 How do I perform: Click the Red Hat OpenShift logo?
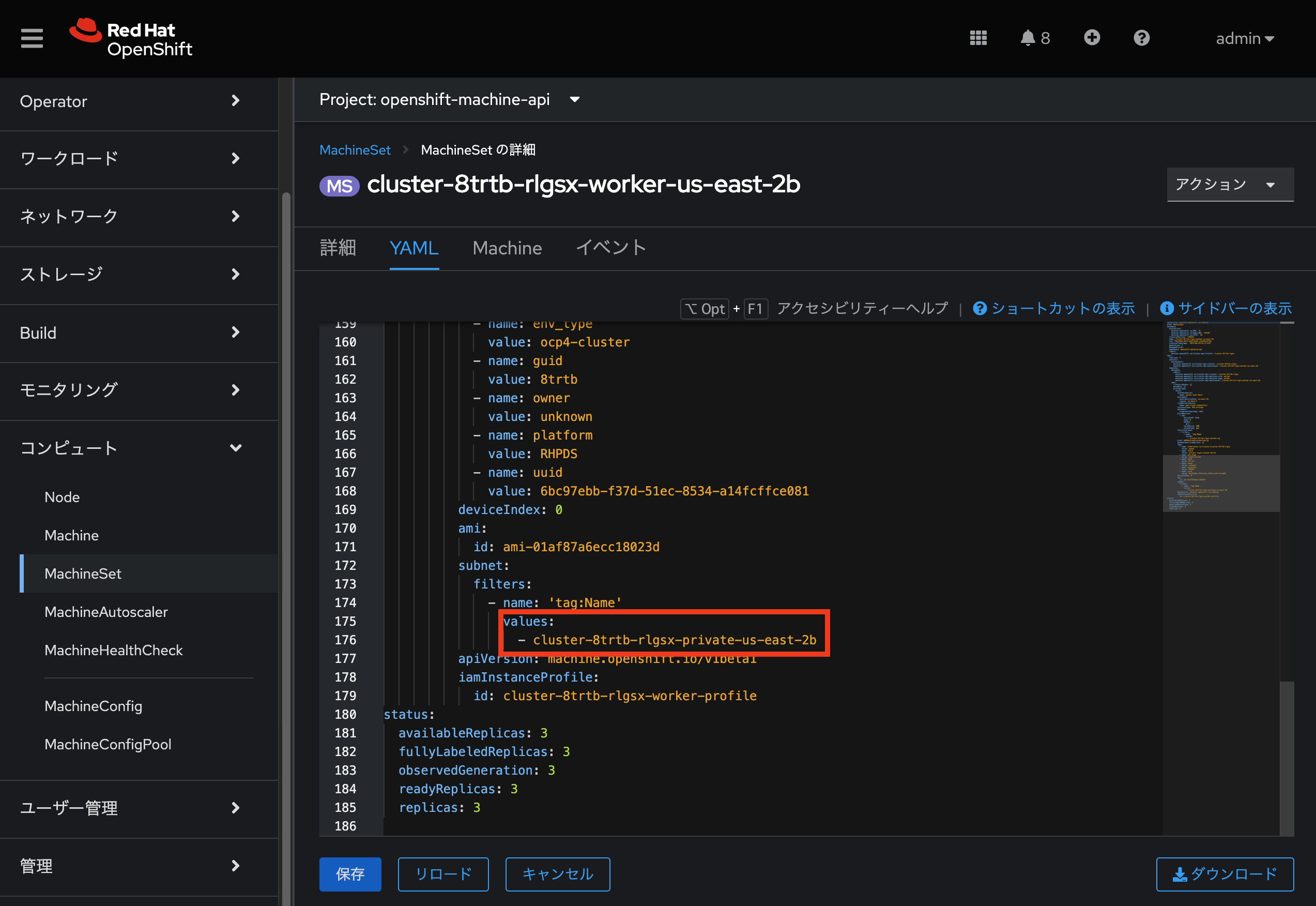(131, 38)
